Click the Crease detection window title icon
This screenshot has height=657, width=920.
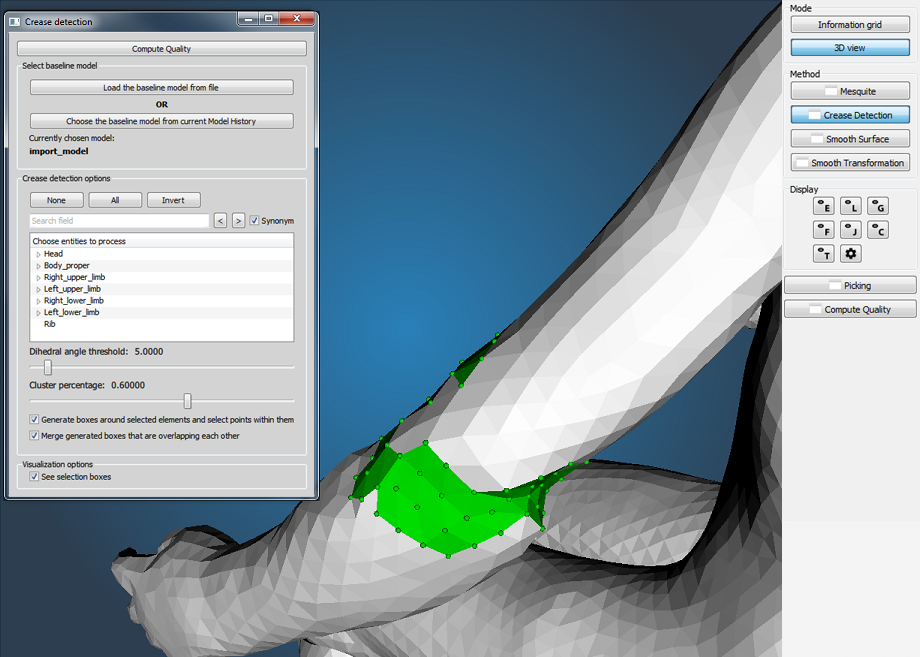[15, 22]
